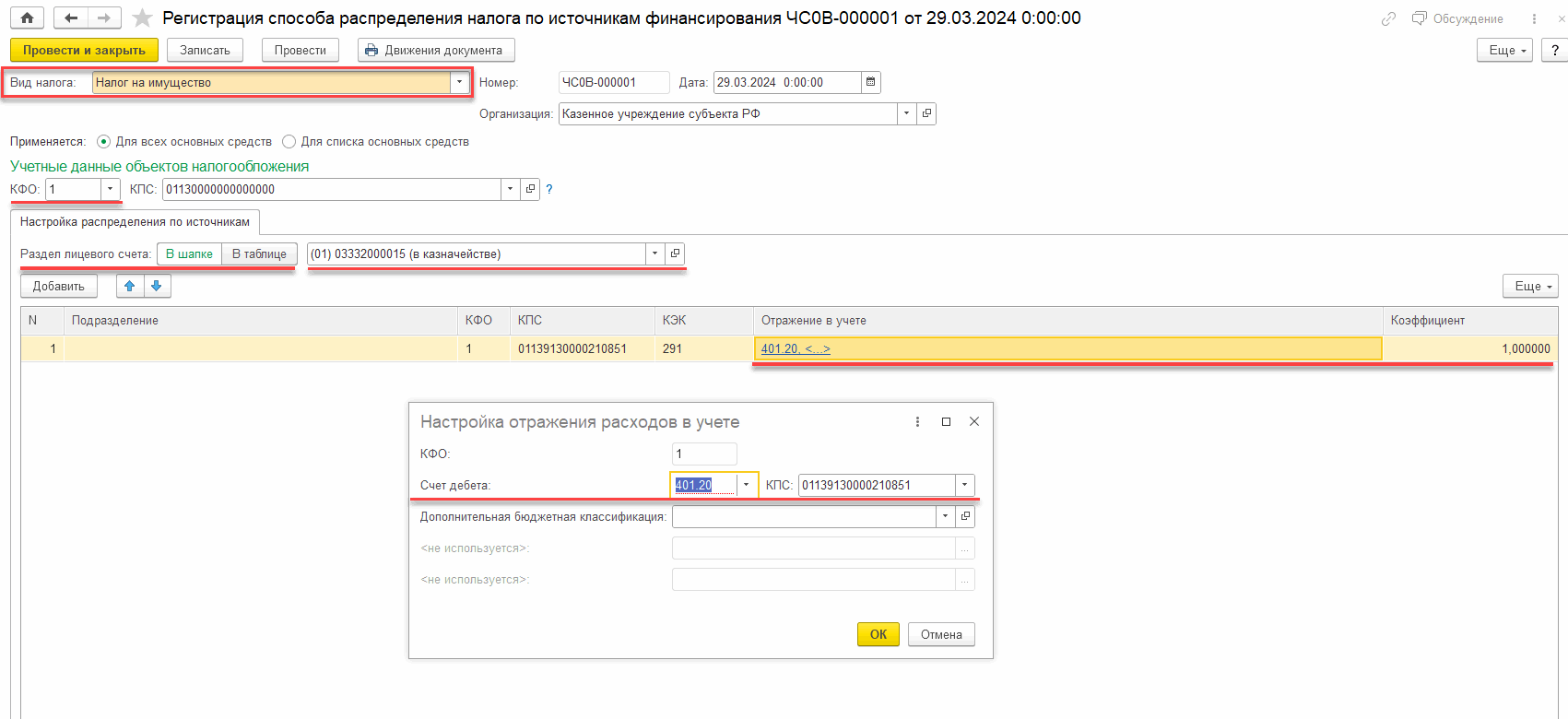Click the dialog КПС input field

(x=877, y=485)
